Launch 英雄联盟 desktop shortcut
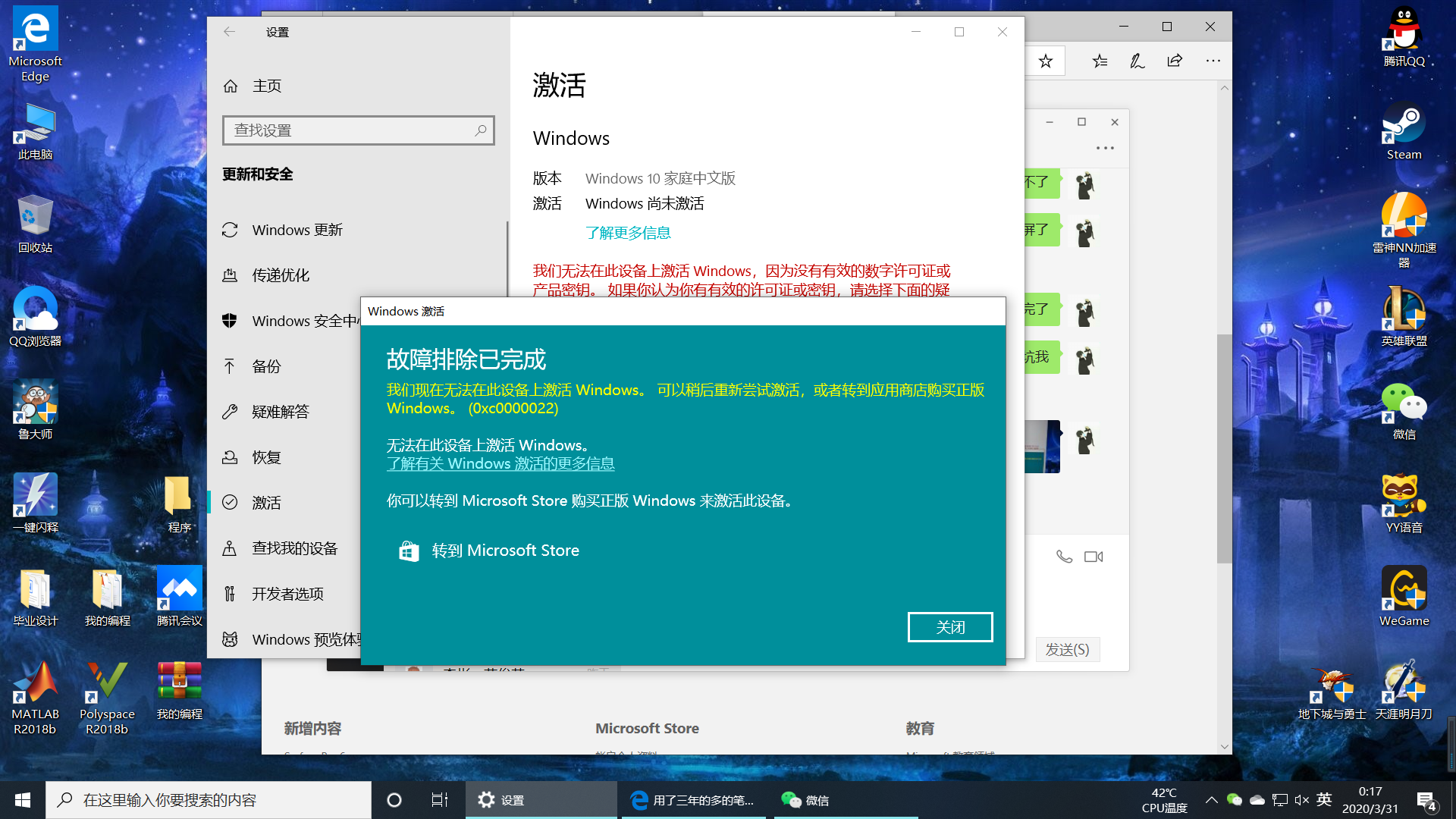The height and width of the screenshot is (819, 1456). pyautogui.click(x=1404, y=318)
